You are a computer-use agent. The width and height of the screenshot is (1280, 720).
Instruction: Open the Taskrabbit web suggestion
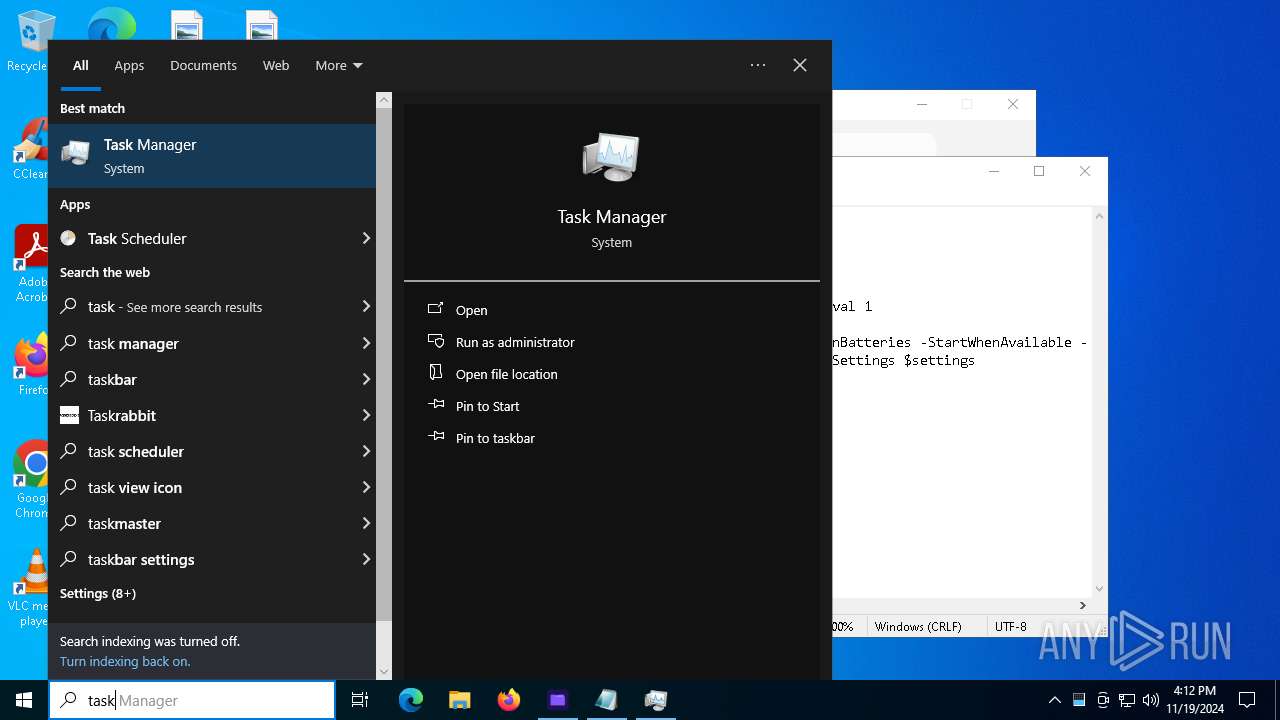(x=212, y=415)
